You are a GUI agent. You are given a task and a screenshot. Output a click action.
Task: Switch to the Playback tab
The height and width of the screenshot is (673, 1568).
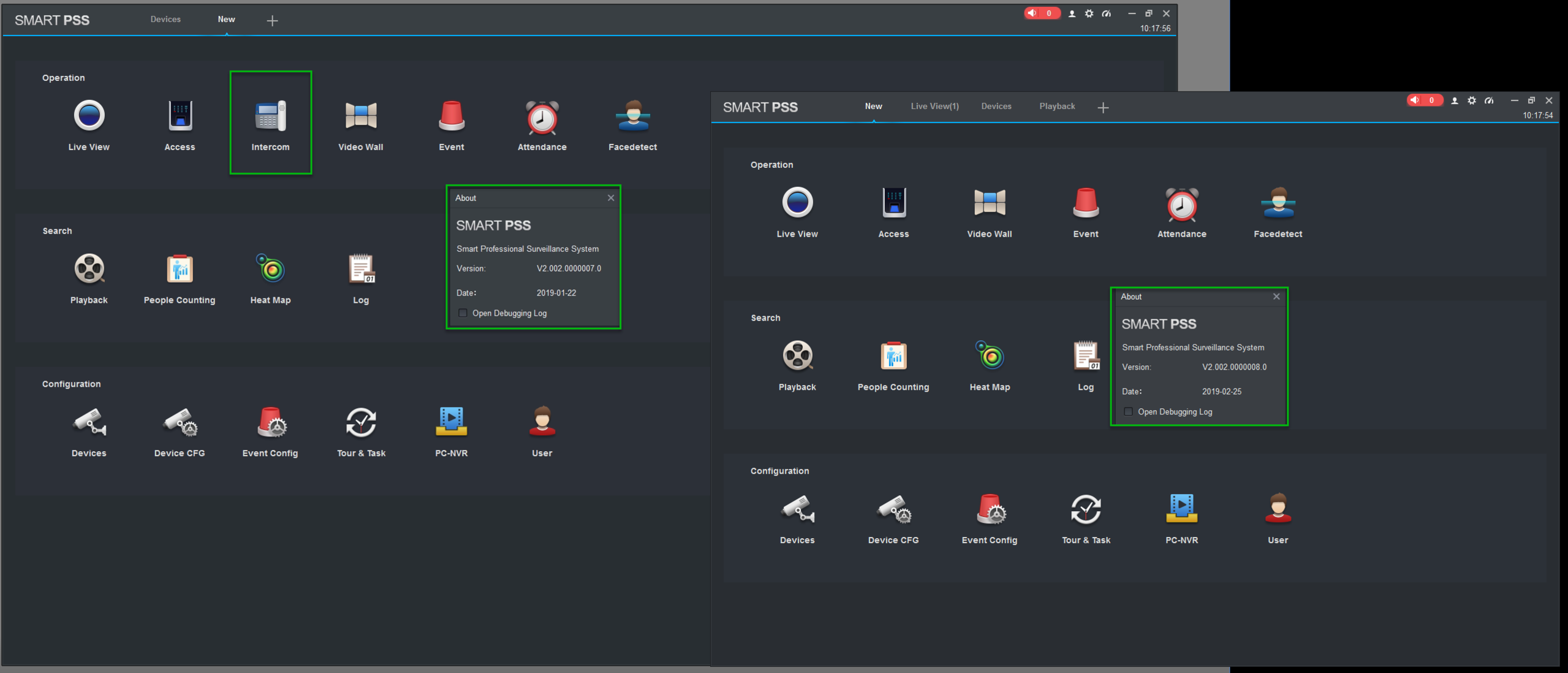pos(1057,106)
